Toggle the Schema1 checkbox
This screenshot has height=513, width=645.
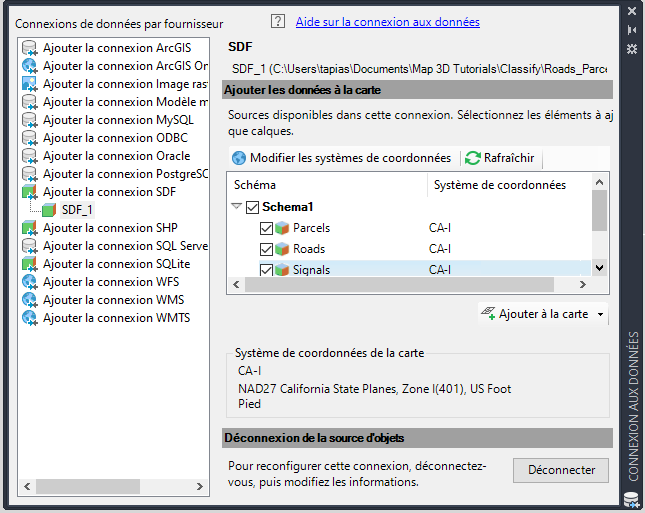(x=252, y=207)
